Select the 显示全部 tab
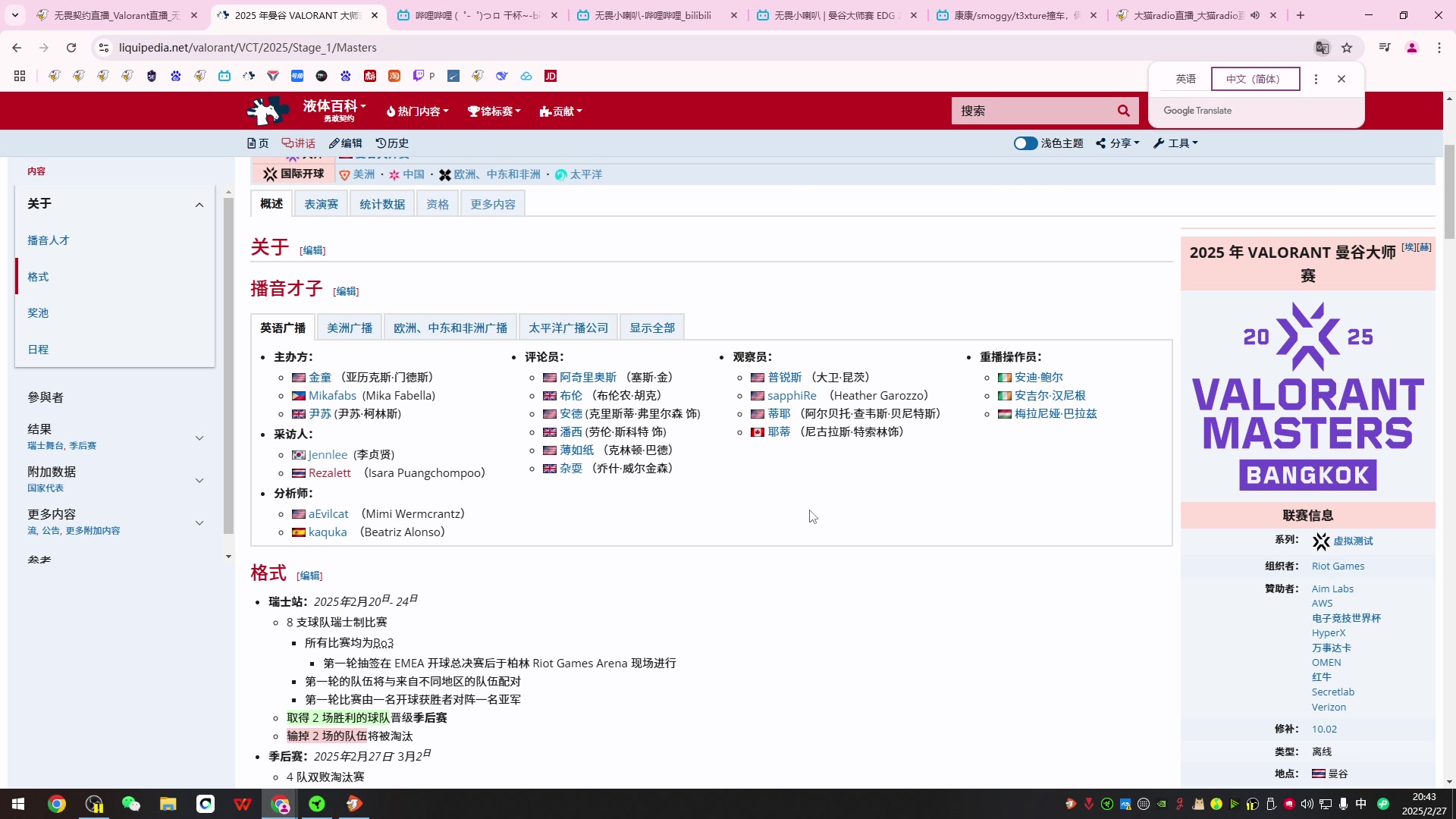Viewport: 1456px width, 819px height. pyautogui.click(x=652, y=328)
